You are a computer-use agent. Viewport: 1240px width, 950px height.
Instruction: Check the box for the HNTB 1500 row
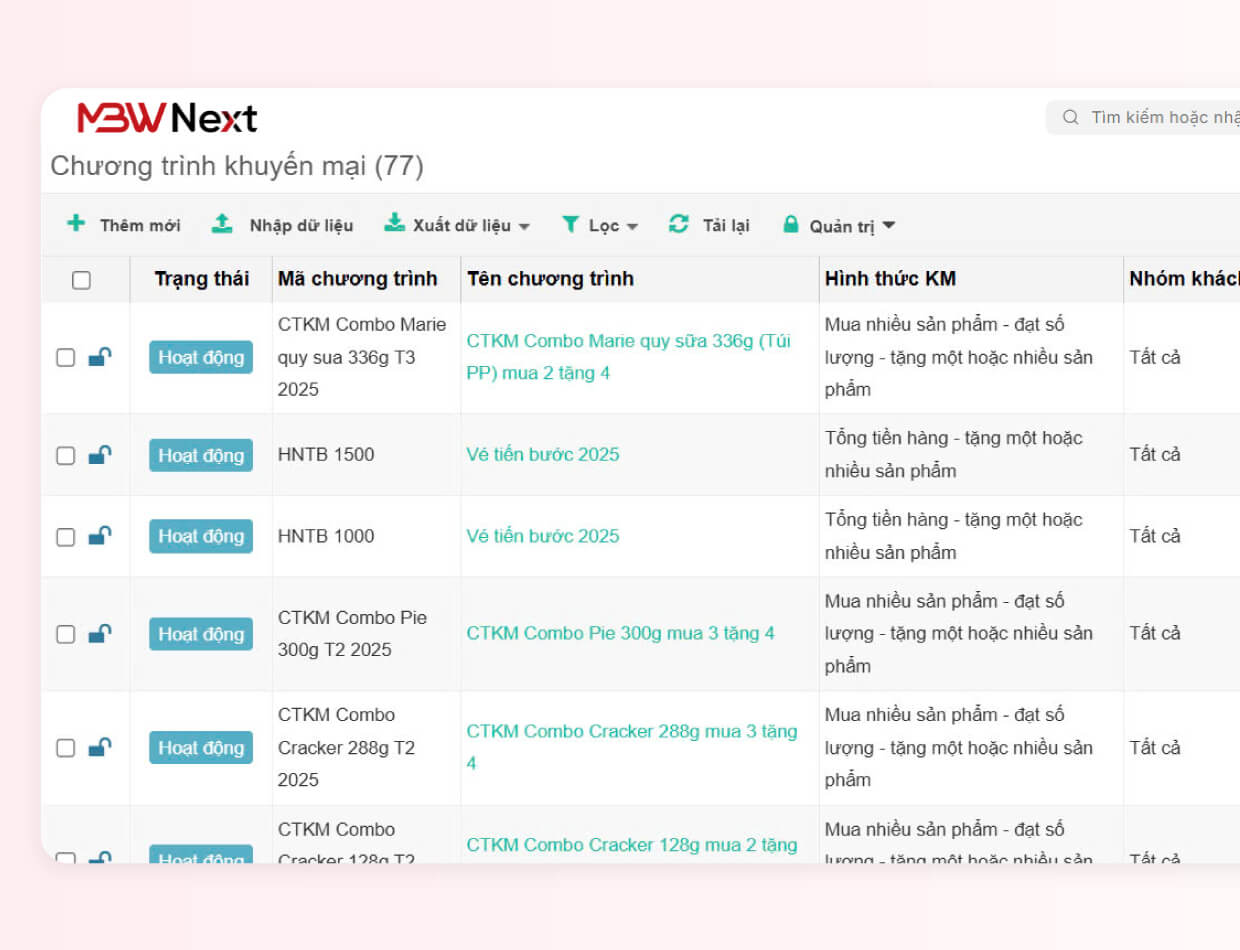click(65, 456)
